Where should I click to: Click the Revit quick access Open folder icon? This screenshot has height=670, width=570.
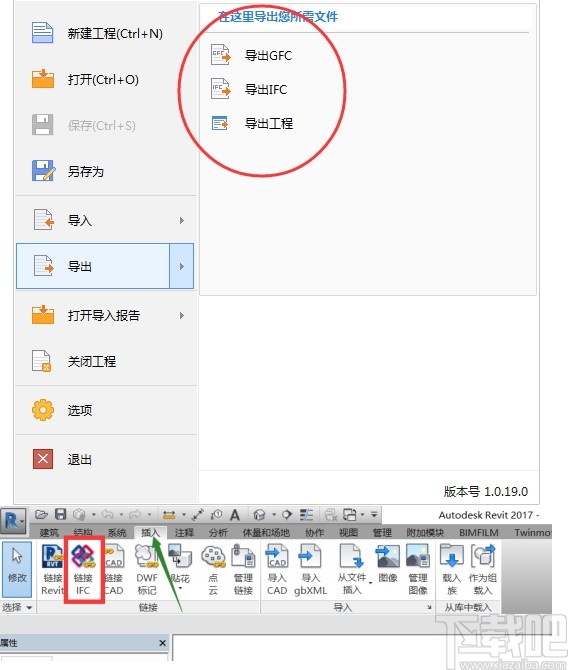click(x=41, y=514)
